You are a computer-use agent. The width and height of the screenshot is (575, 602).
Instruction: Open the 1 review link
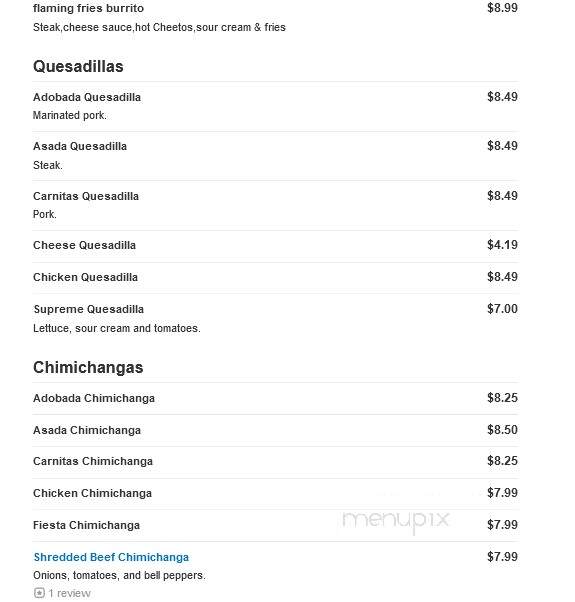(69, 593)
